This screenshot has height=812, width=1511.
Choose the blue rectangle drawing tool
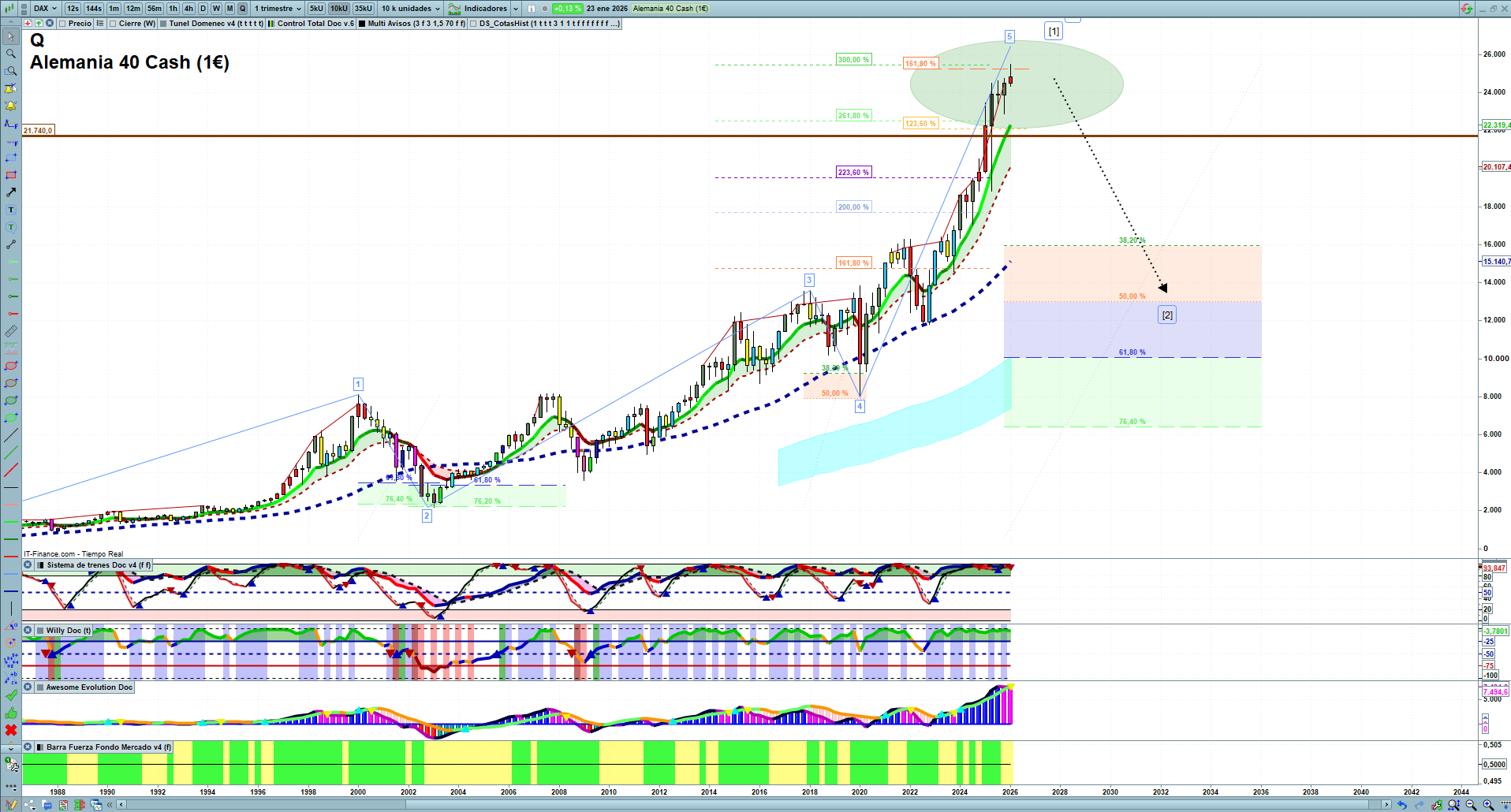tap(11, 158)
